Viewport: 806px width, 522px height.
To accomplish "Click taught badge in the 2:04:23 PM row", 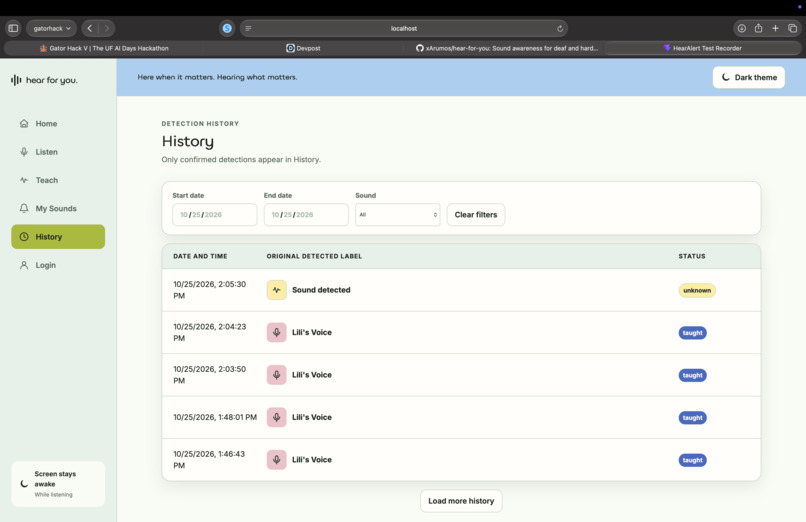I will pos(692,333).
